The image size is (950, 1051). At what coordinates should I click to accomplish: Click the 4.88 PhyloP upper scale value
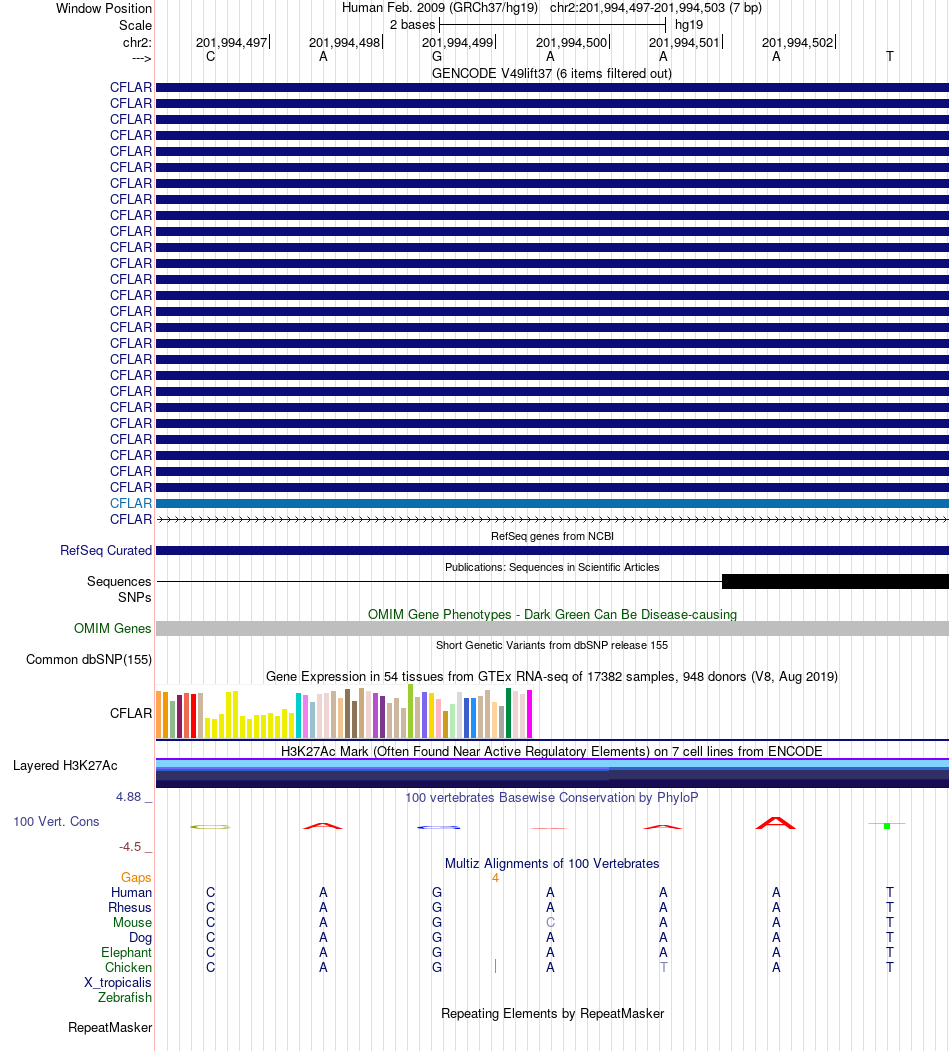click(129, 797)
